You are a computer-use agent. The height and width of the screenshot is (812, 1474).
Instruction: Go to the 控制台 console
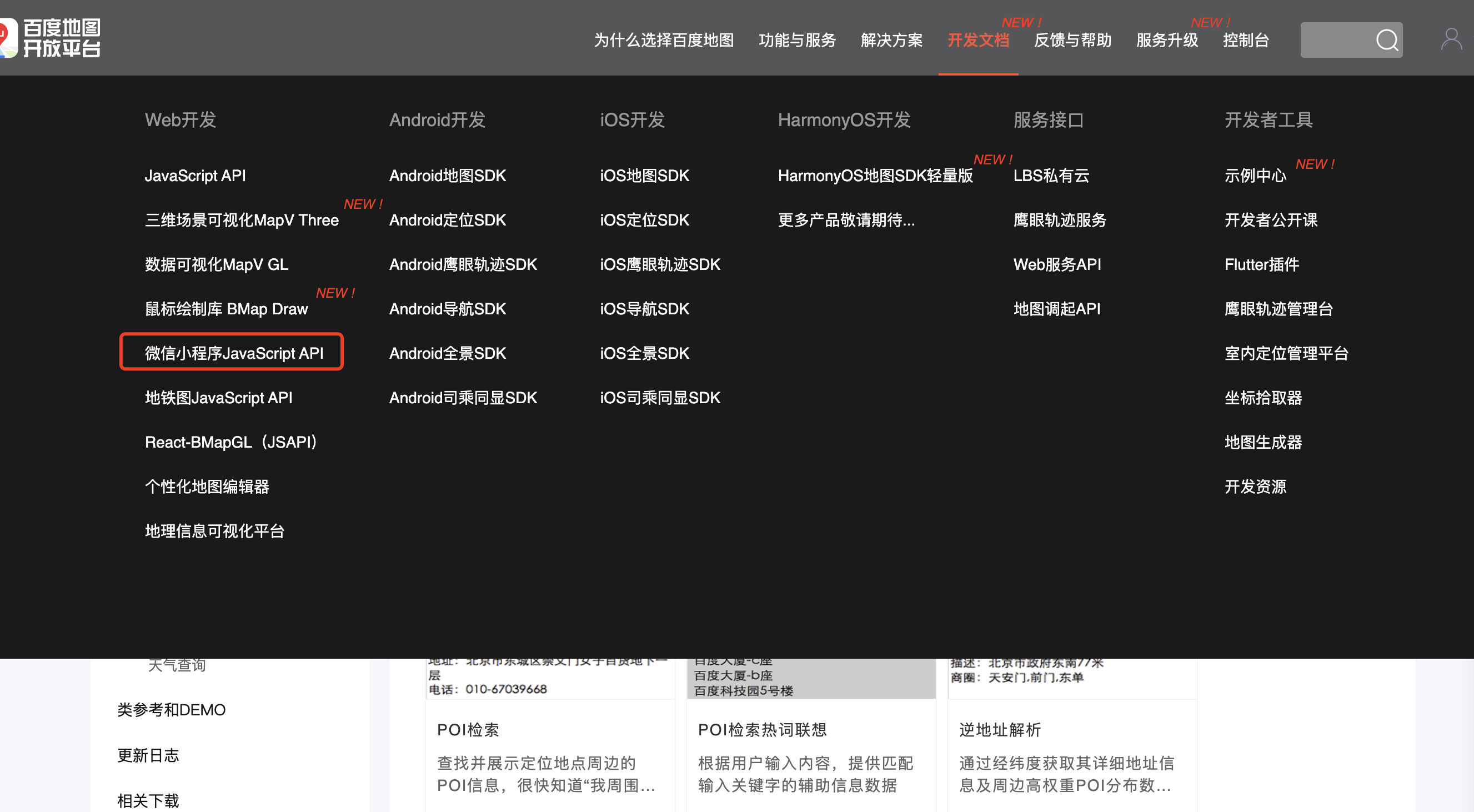click(x=1246, y=40)
